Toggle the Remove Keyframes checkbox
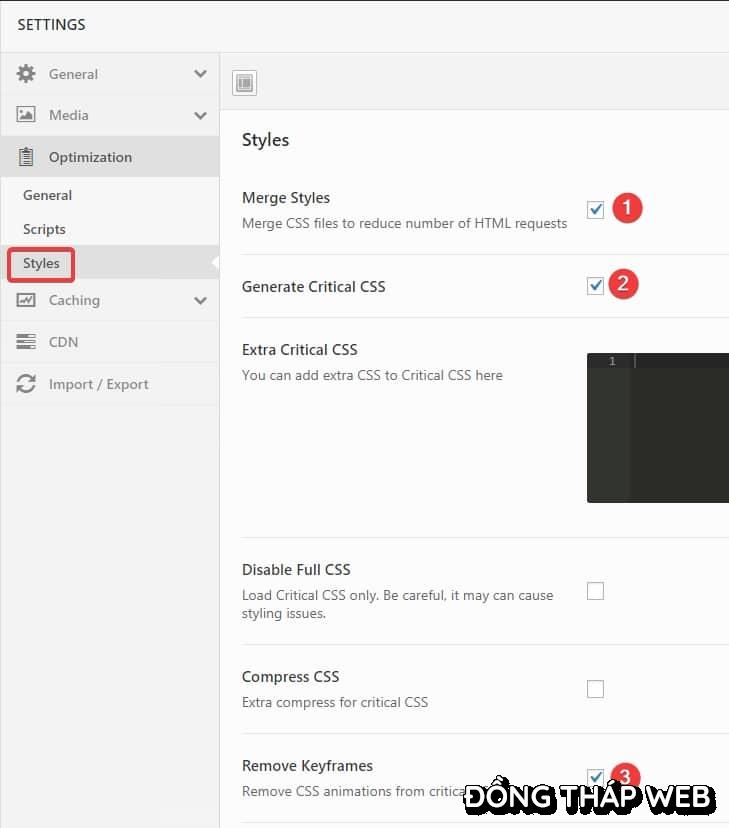 (x=595, y=777)
